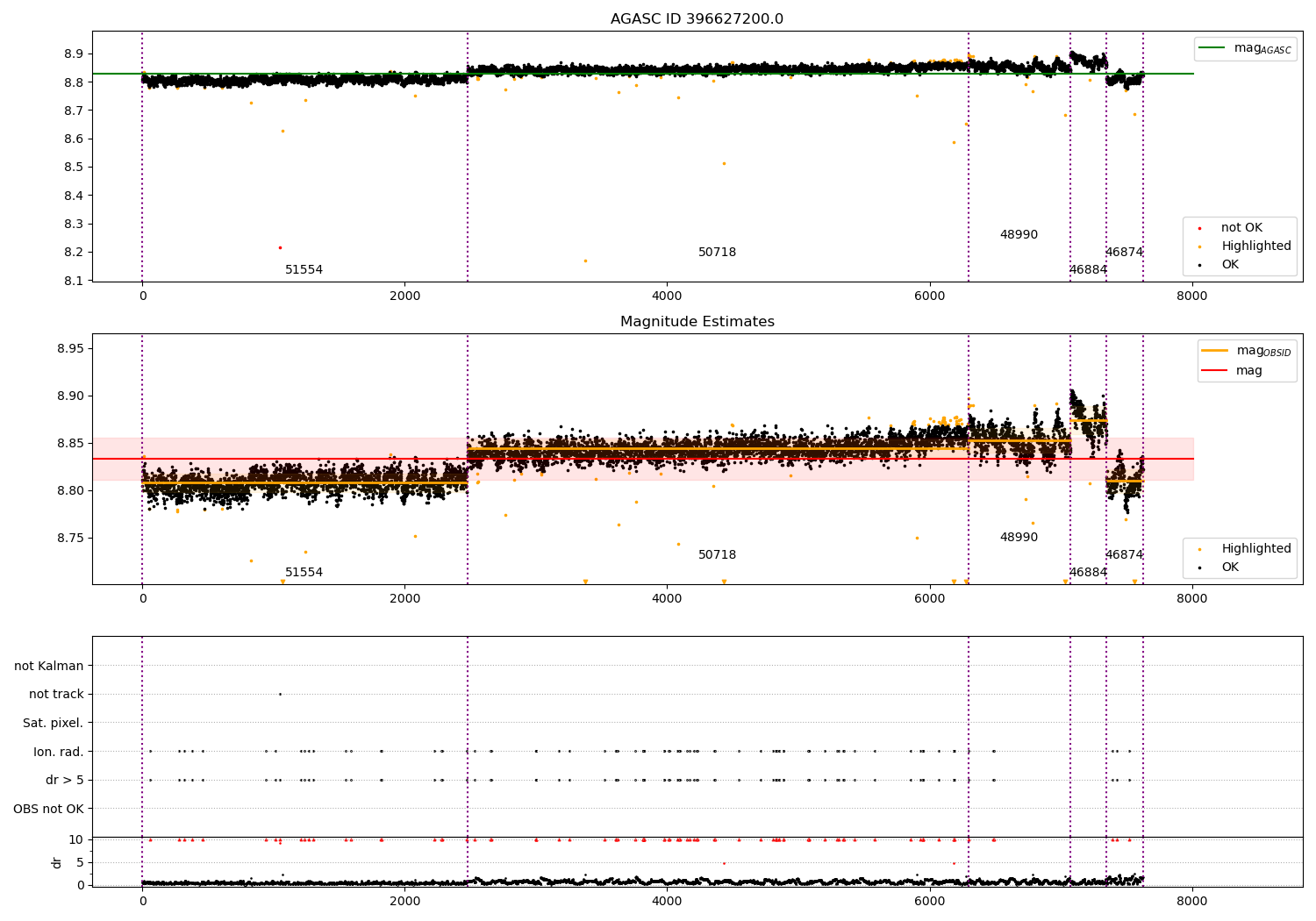
Task: Click the "dr > 5" row label
Action: [65, 781]
